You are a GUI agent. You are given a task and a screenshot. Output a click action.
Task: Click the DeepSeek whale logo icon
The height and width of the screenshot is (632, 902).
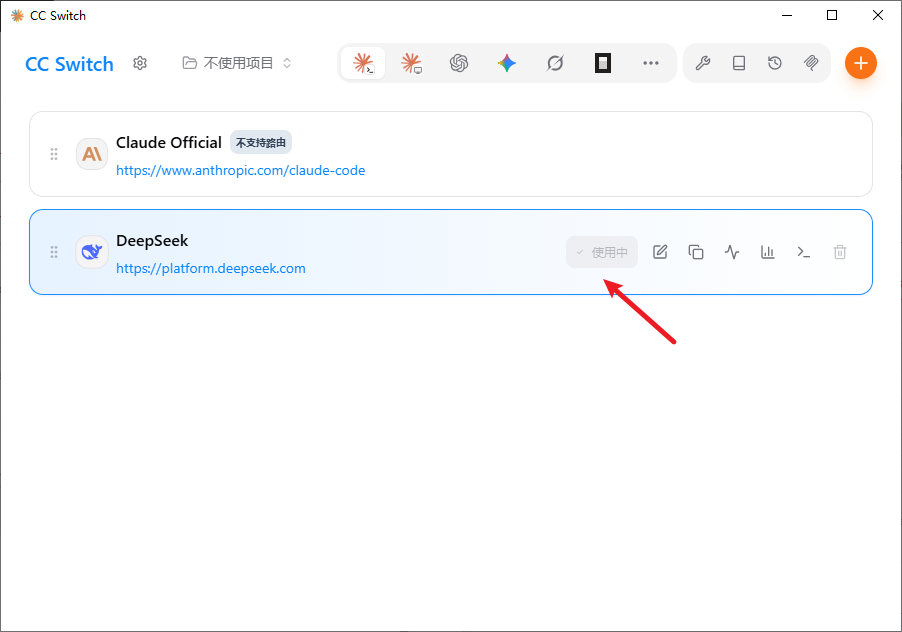[x=92, y=252]
